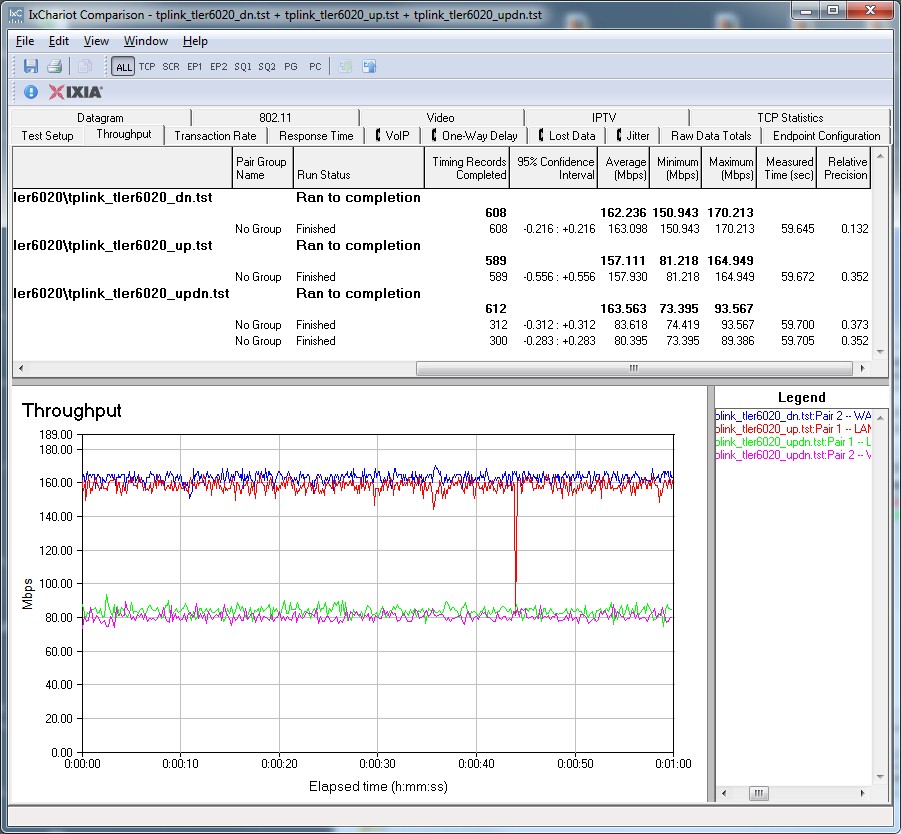Switch to the Raw Data Totals tab
The height and width of the screenshot is (834, 901).
click(x=711, y=136)
